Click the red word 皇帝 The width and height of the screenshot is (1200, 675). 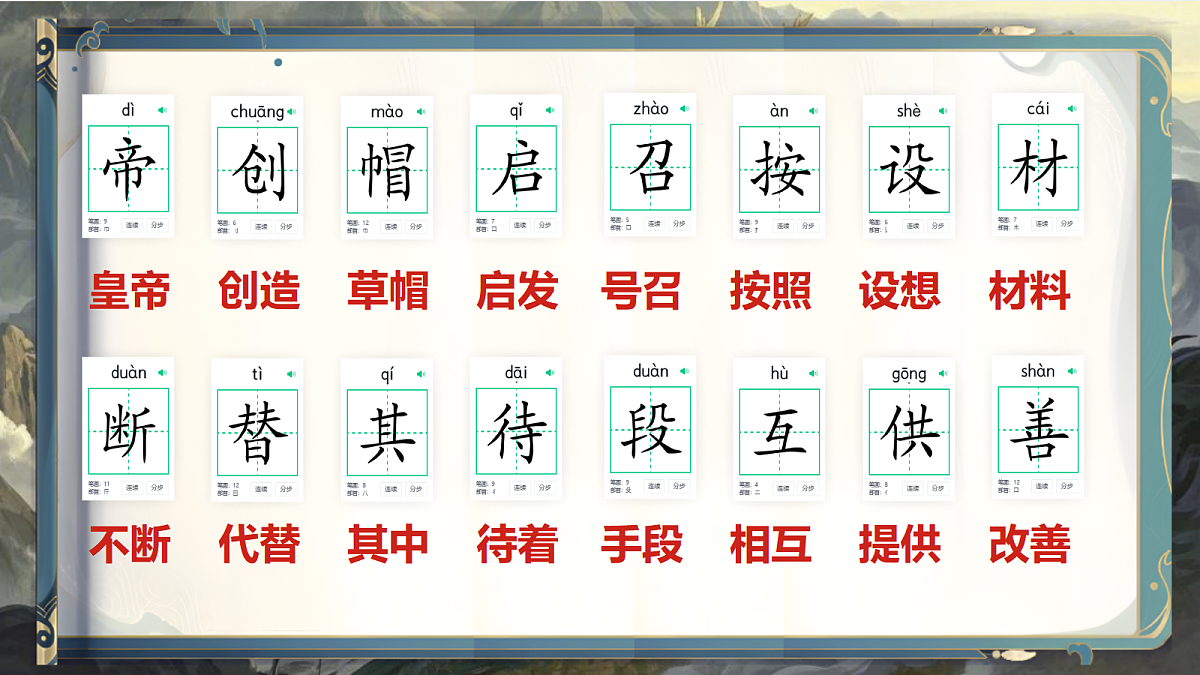pos(129,291)
